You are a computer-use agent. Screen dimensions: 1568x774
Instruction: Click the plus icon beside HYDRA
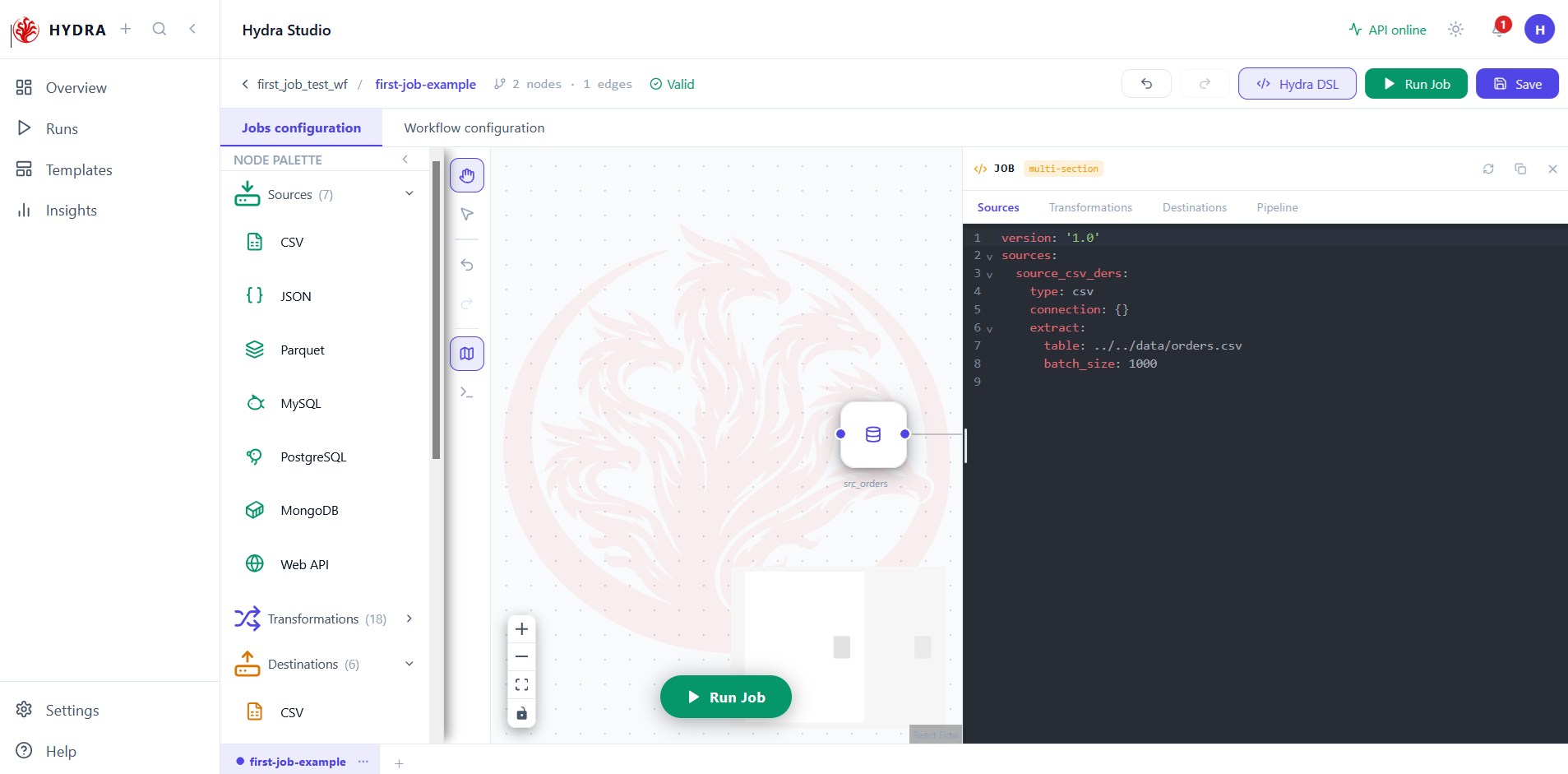click(x=126, y=29)
